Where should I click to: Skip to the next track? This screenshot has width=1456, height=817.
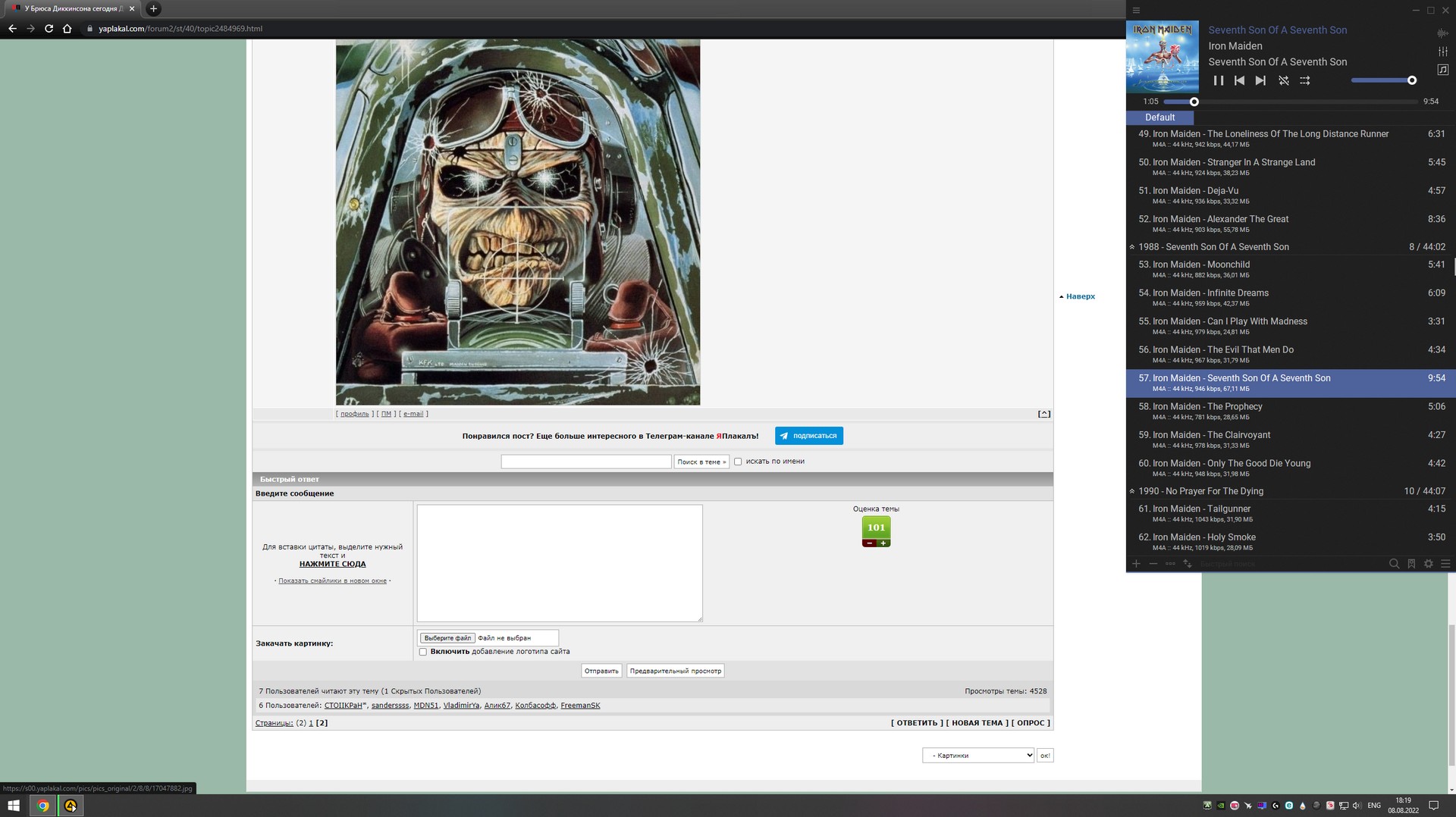coord(1260,80)
